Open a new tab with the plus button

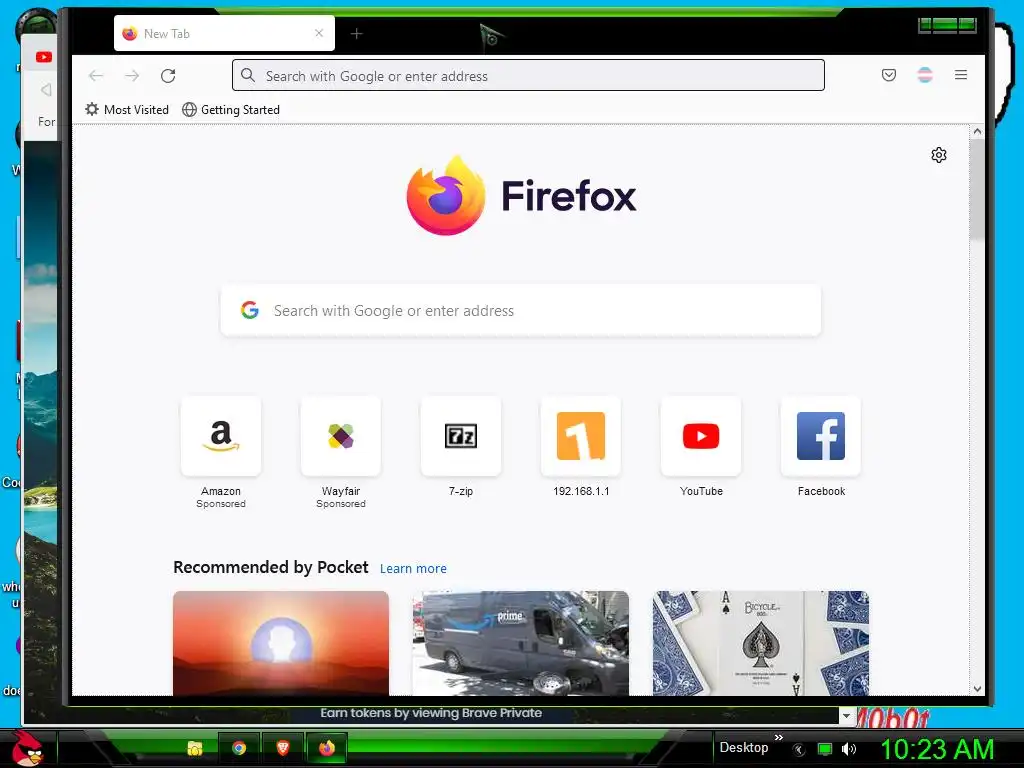[356, 33]
